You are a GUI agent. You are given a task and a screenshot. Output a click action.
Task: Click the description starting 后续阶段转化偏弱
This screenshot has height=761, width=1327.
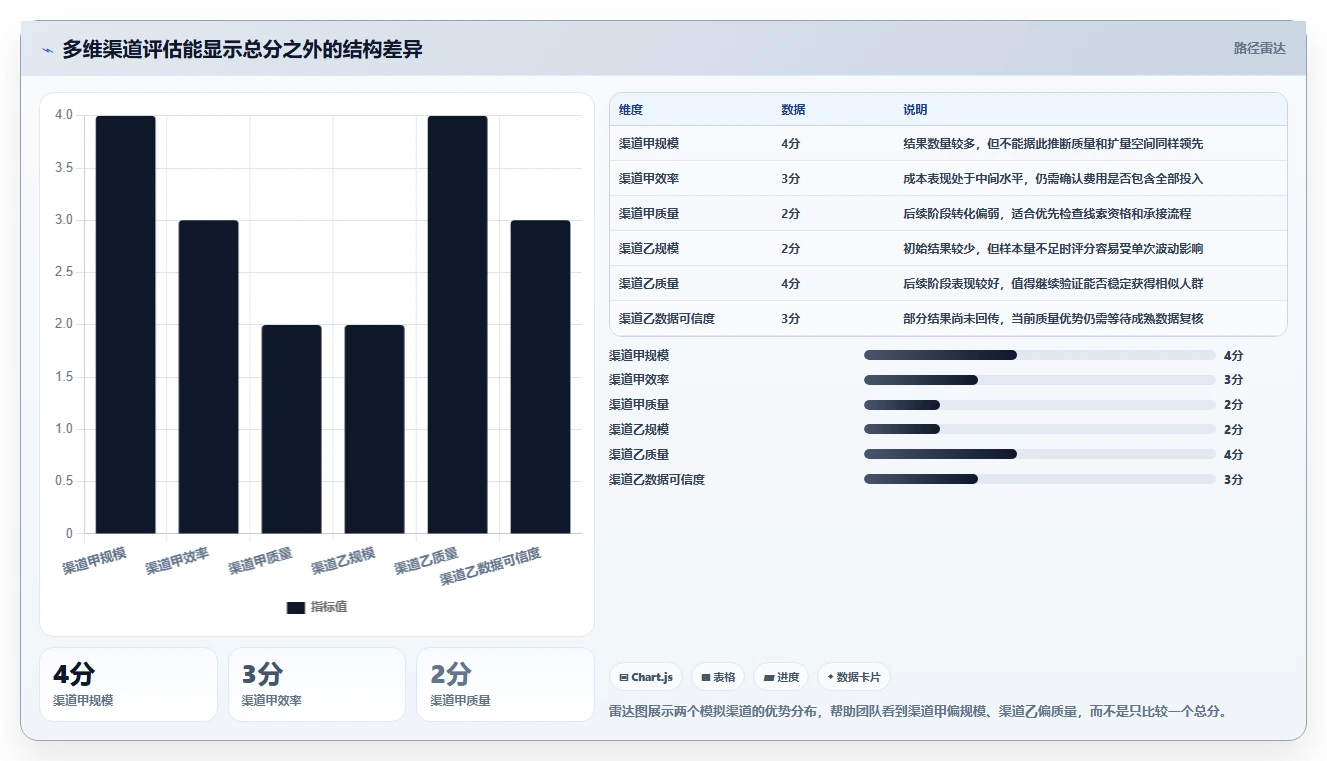click(1047, 214)
